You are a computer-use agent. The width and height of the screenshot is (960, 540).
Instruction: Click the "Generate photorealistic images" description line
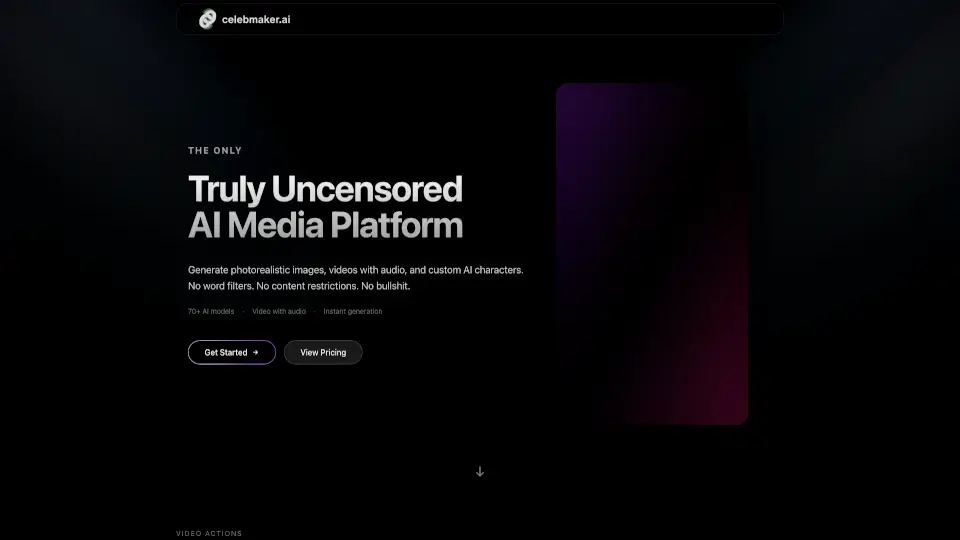click(x=355, y=270)
